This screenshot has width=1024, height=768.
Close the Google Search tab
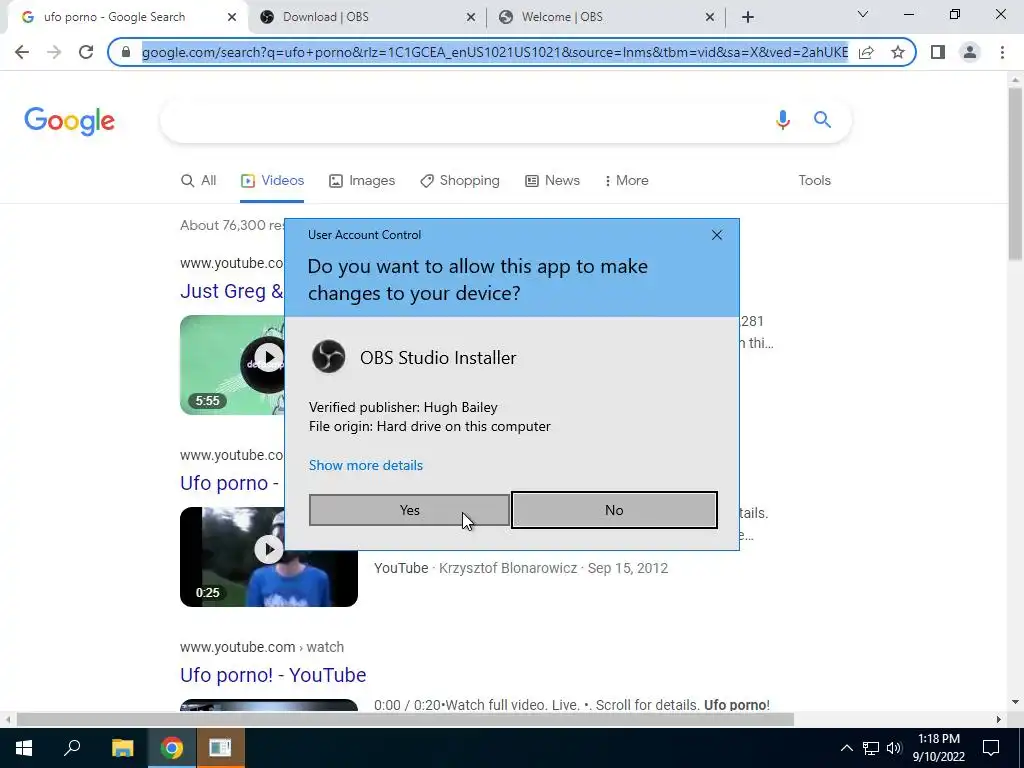tap(232, 18)
